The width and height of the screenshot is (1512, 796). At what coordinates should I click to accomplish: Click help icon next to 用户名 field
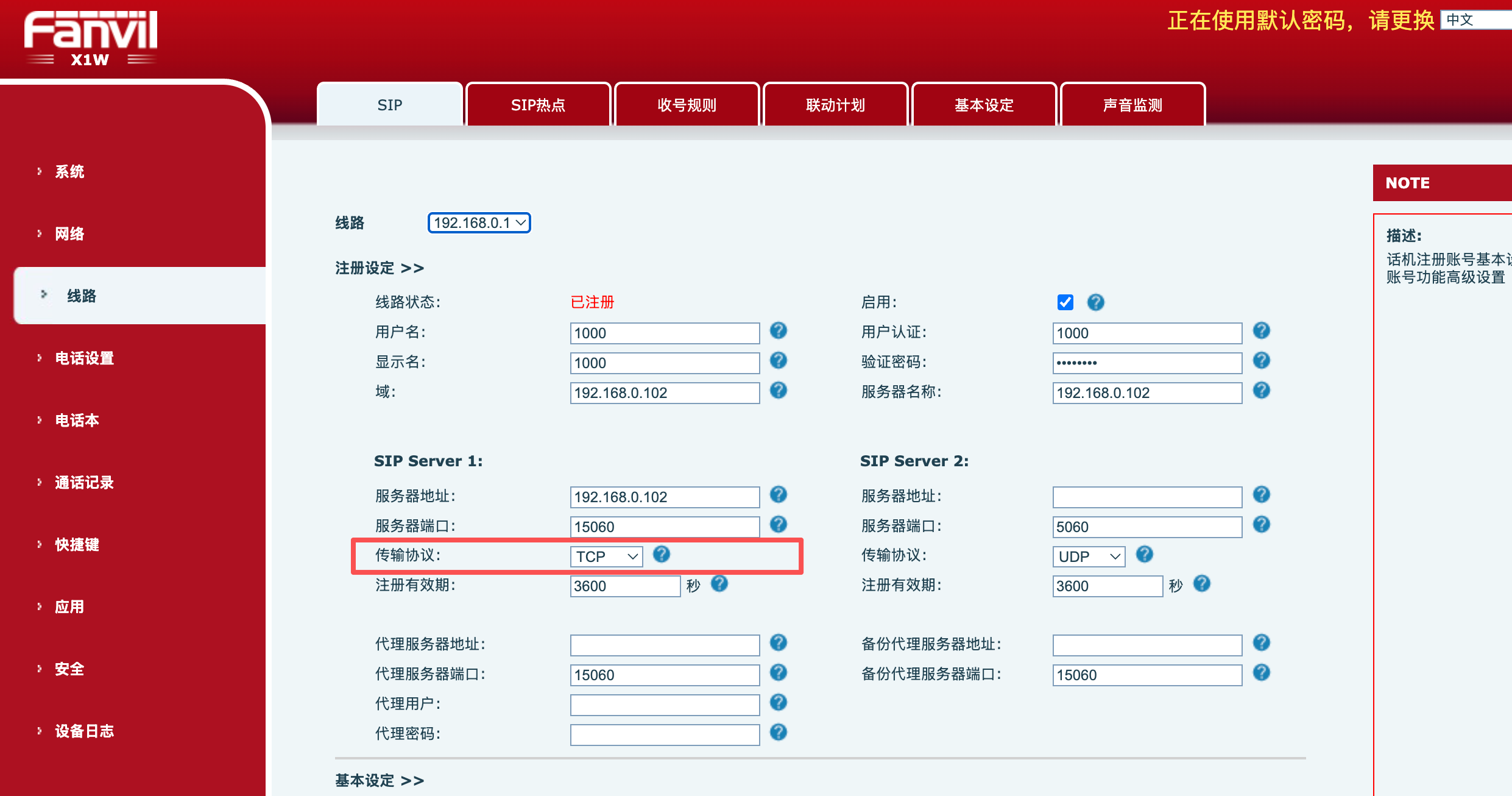pyautogui.click(x=779, y=331)
